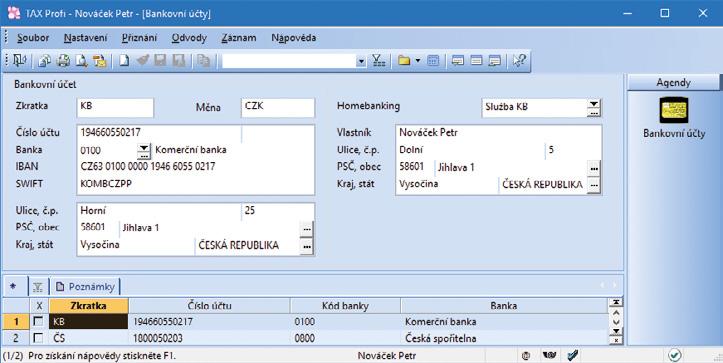The width and height of the screenshot is (723, 363).
Task: Select account number 1800050203 cell
Action: [209, 338]
